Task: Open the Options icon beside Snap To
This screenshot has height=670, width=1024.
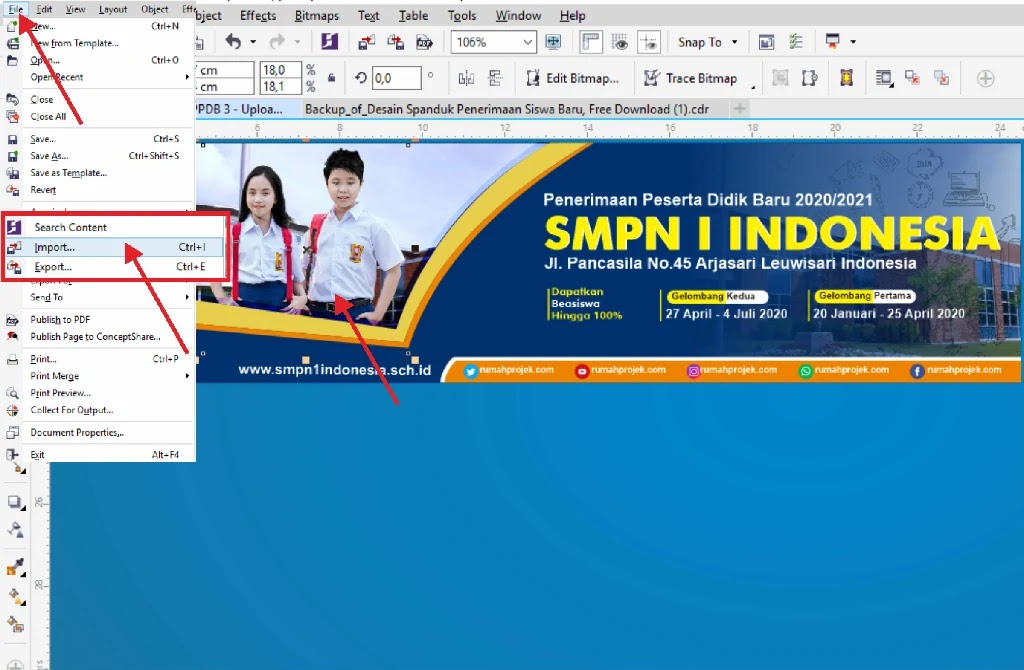Action: (766, 42)
